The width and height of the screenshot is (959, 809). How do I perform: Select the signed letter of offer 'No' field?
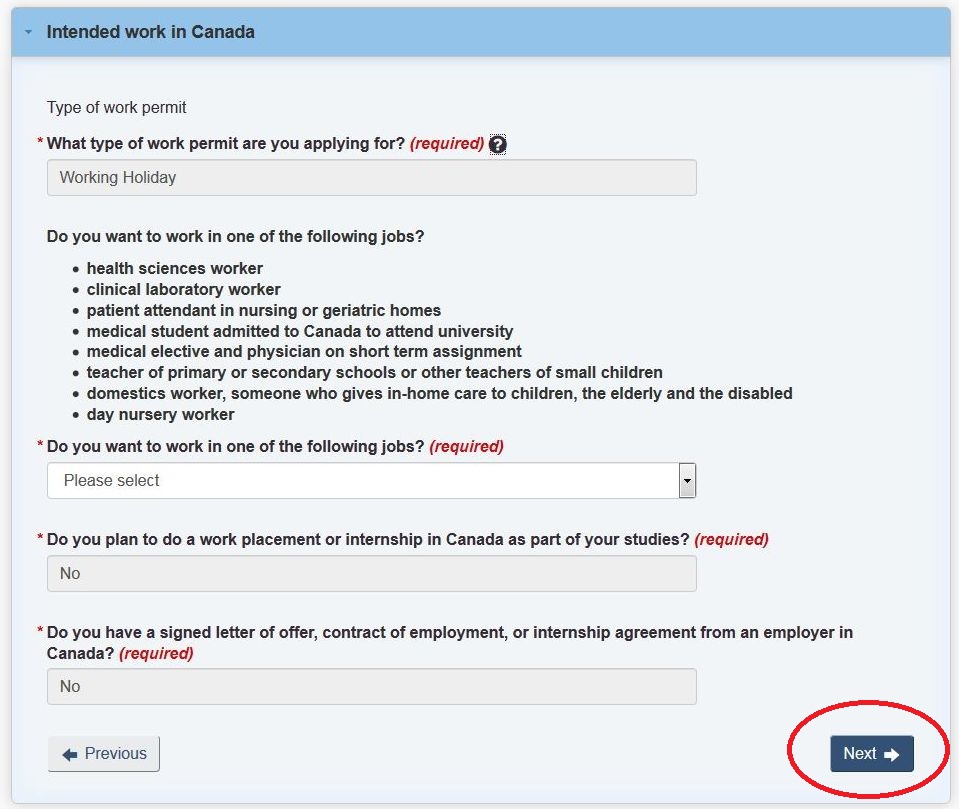(x=371, y=686)
